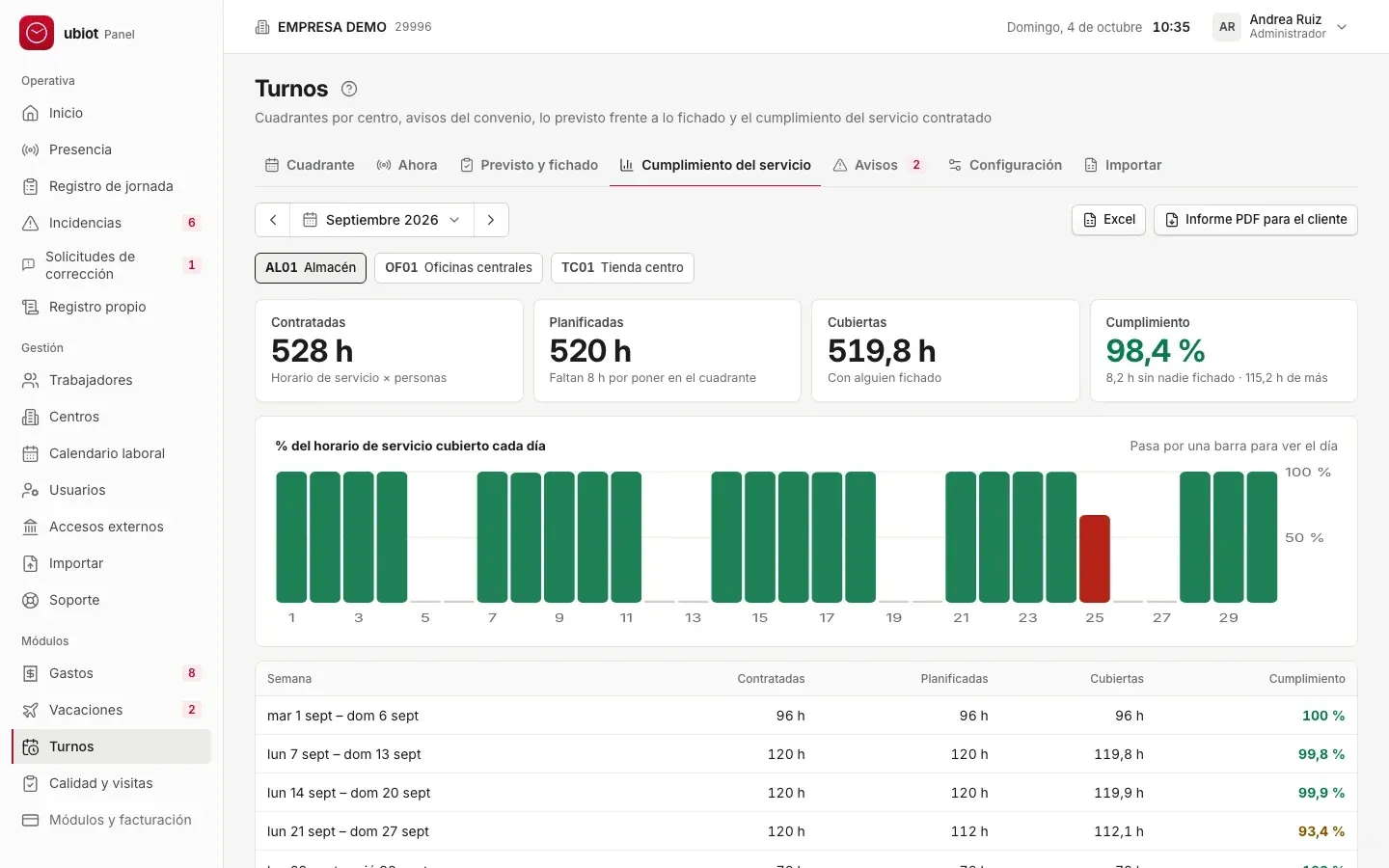Select the AL01 Almacén center filter
Viewport: 1389px width, 868px height.
tap(311, 268)
